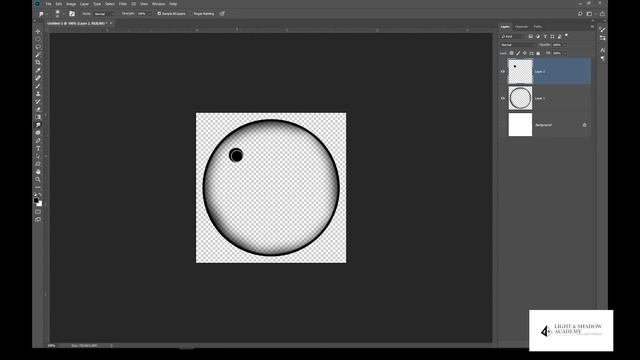Screen dimensions: 640x360
Task: Toggle Sample All Layers checkbox
Action: click(159, 13)
